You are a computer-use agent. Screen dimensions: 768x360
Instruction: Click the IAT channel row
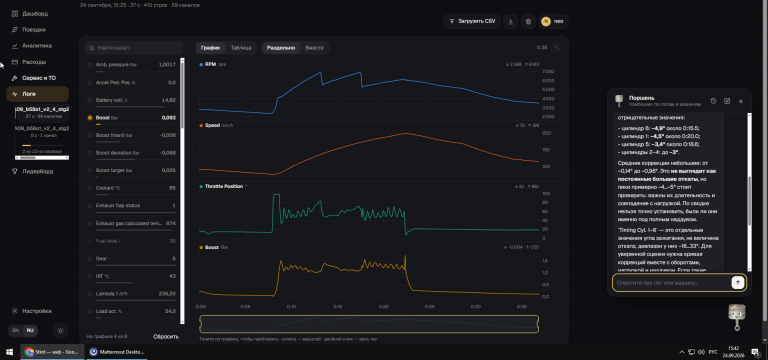(x=132, y=276)
